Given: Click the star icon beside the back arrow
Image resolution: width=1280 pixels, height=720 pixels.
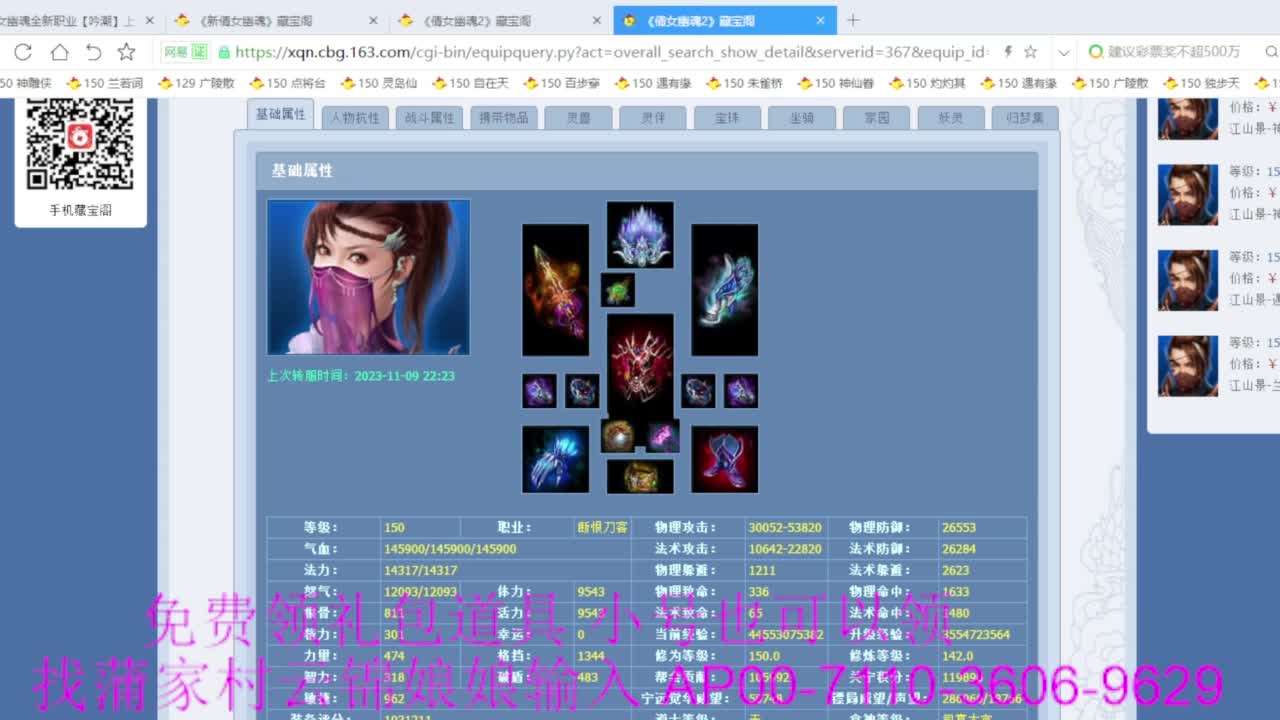Looking at the screenshot, I should (126, 52).
